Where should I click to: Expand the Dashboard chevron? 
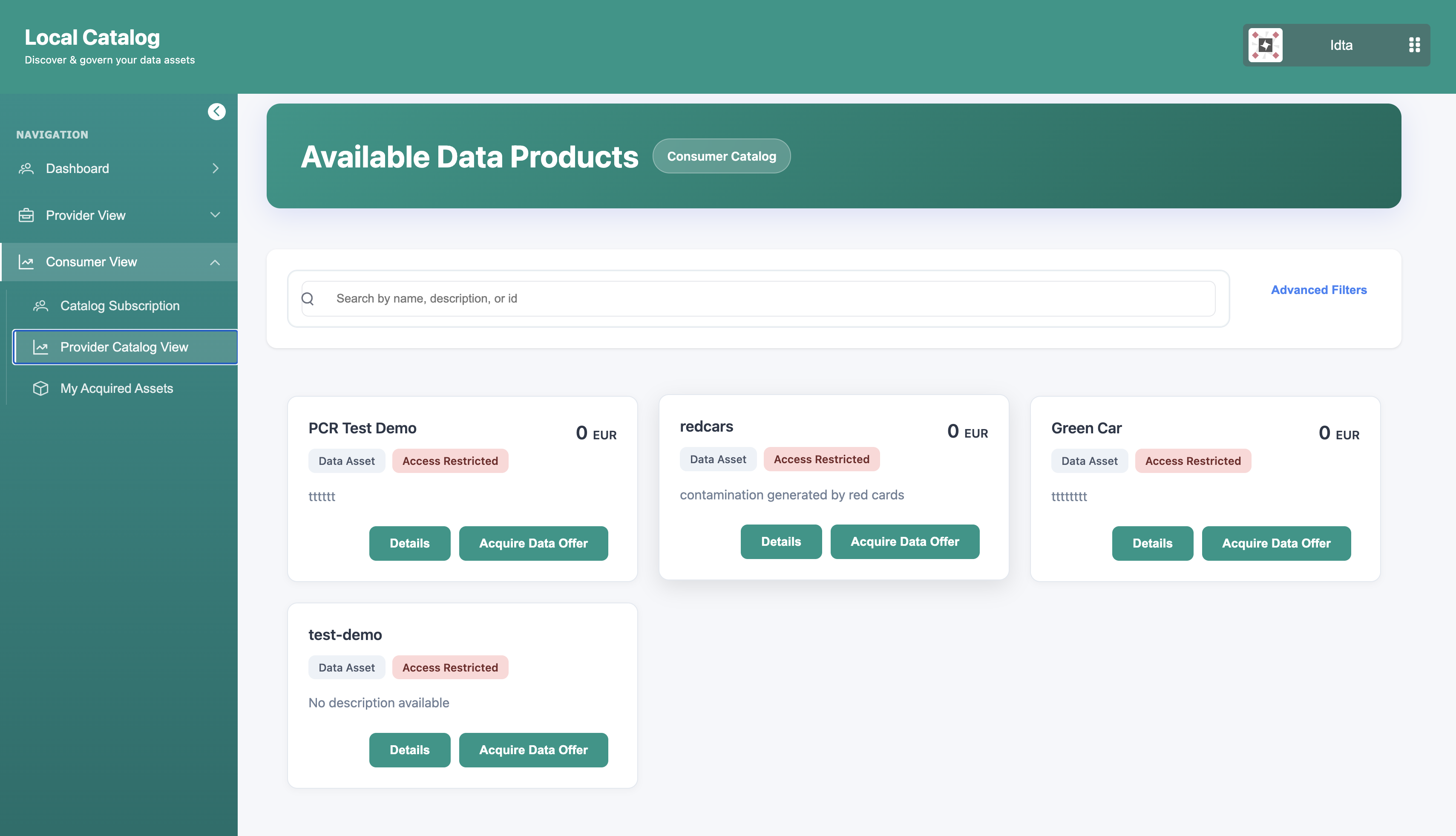215,168
